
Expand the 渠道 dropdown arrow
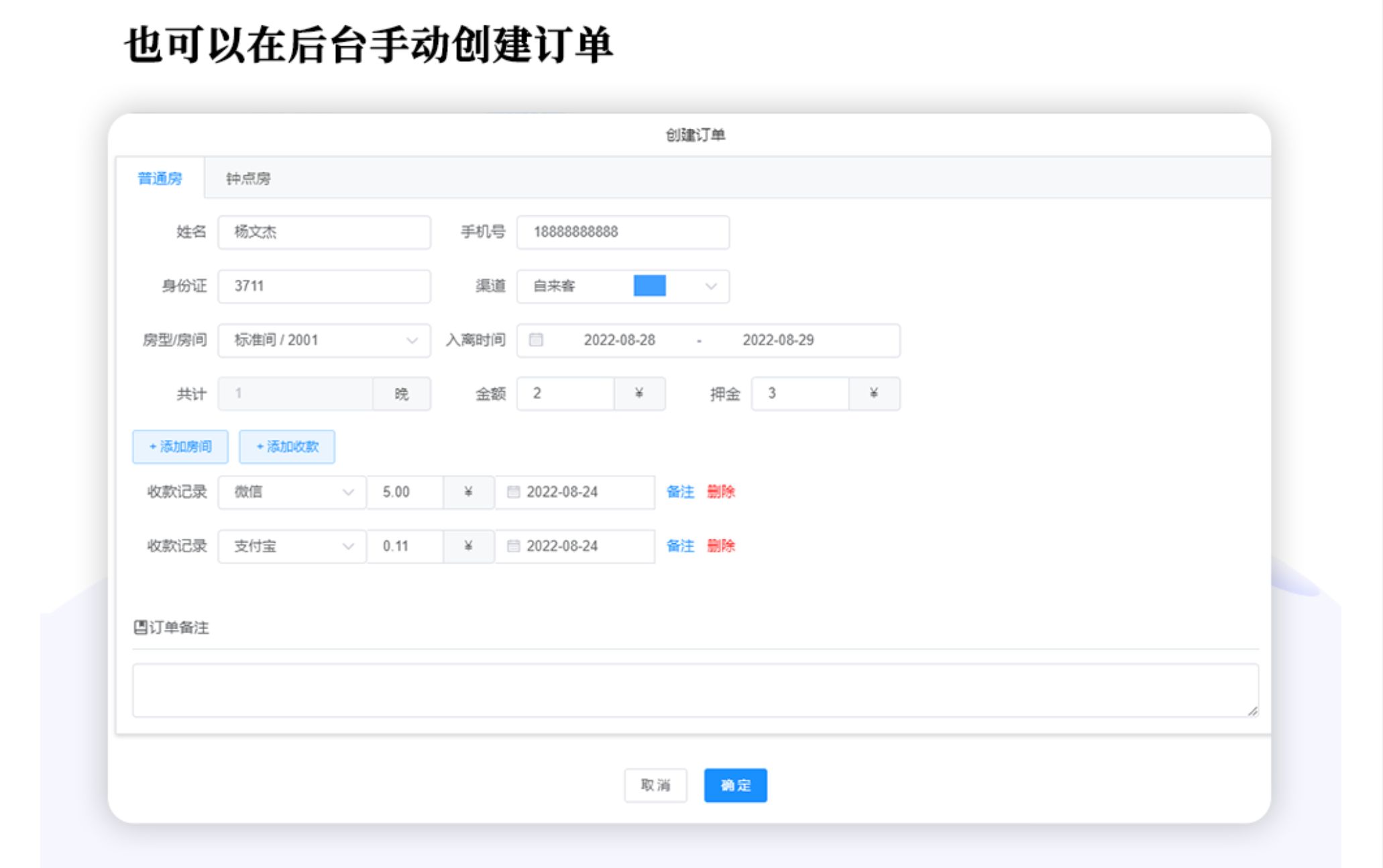coord(711,286)
